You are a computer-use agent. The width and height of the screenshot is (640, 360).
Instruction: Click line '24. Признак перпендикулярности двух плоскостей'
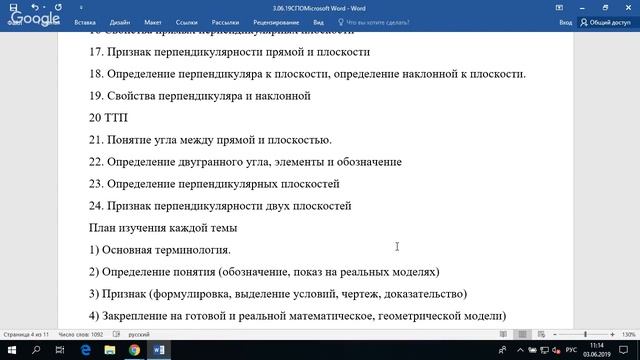point(220,206)
